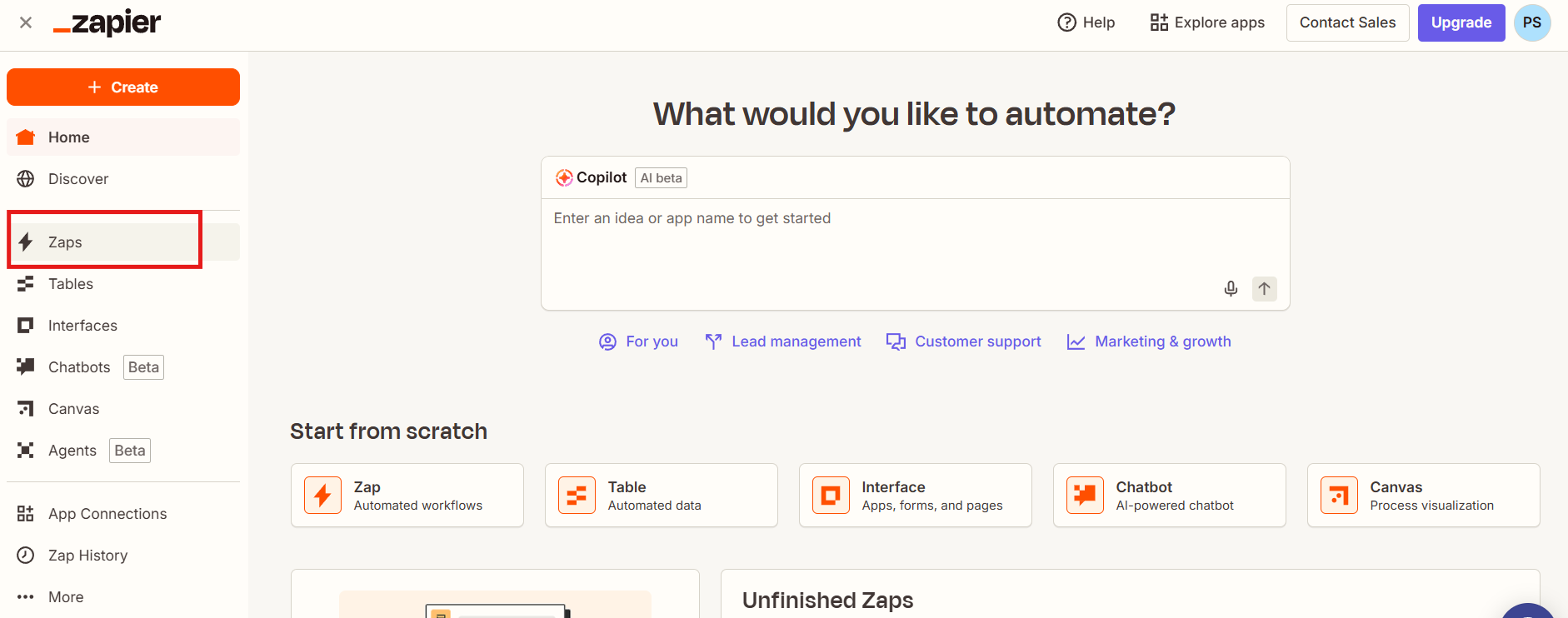Screen dimensions: 1568x618
Task: Click the Canvas sidebar icon
Action: click(26, 409)
